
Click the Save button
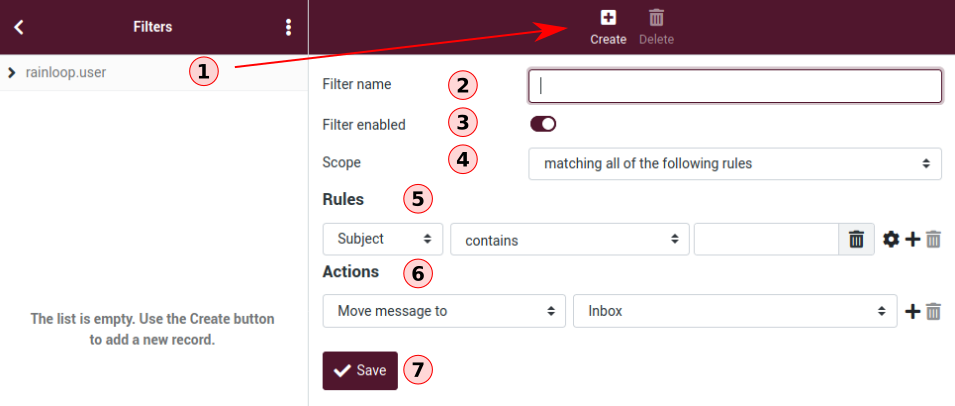pyautogui.click(x=360, y=370)
